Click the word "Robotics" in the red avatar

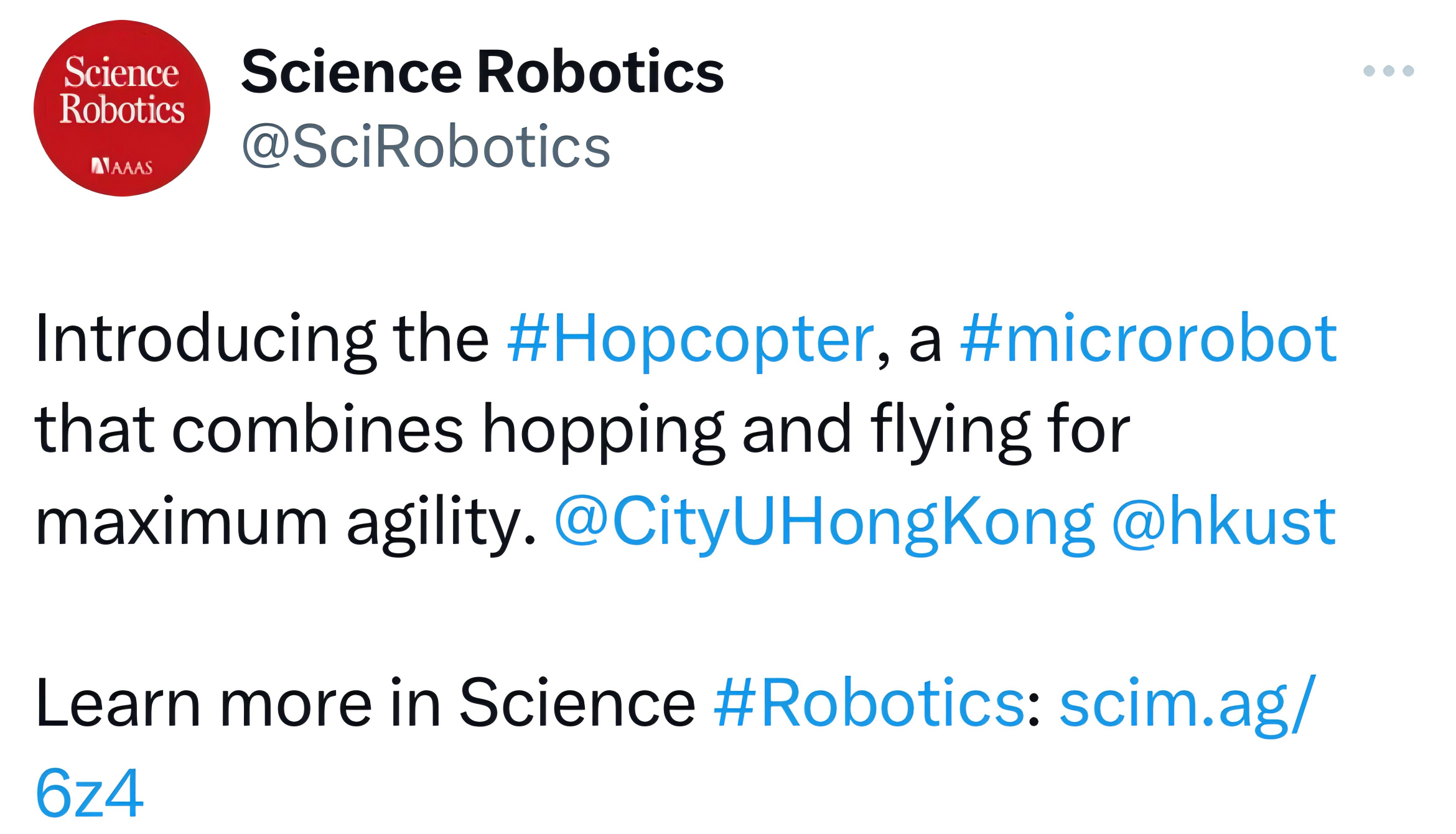[122, 110]
